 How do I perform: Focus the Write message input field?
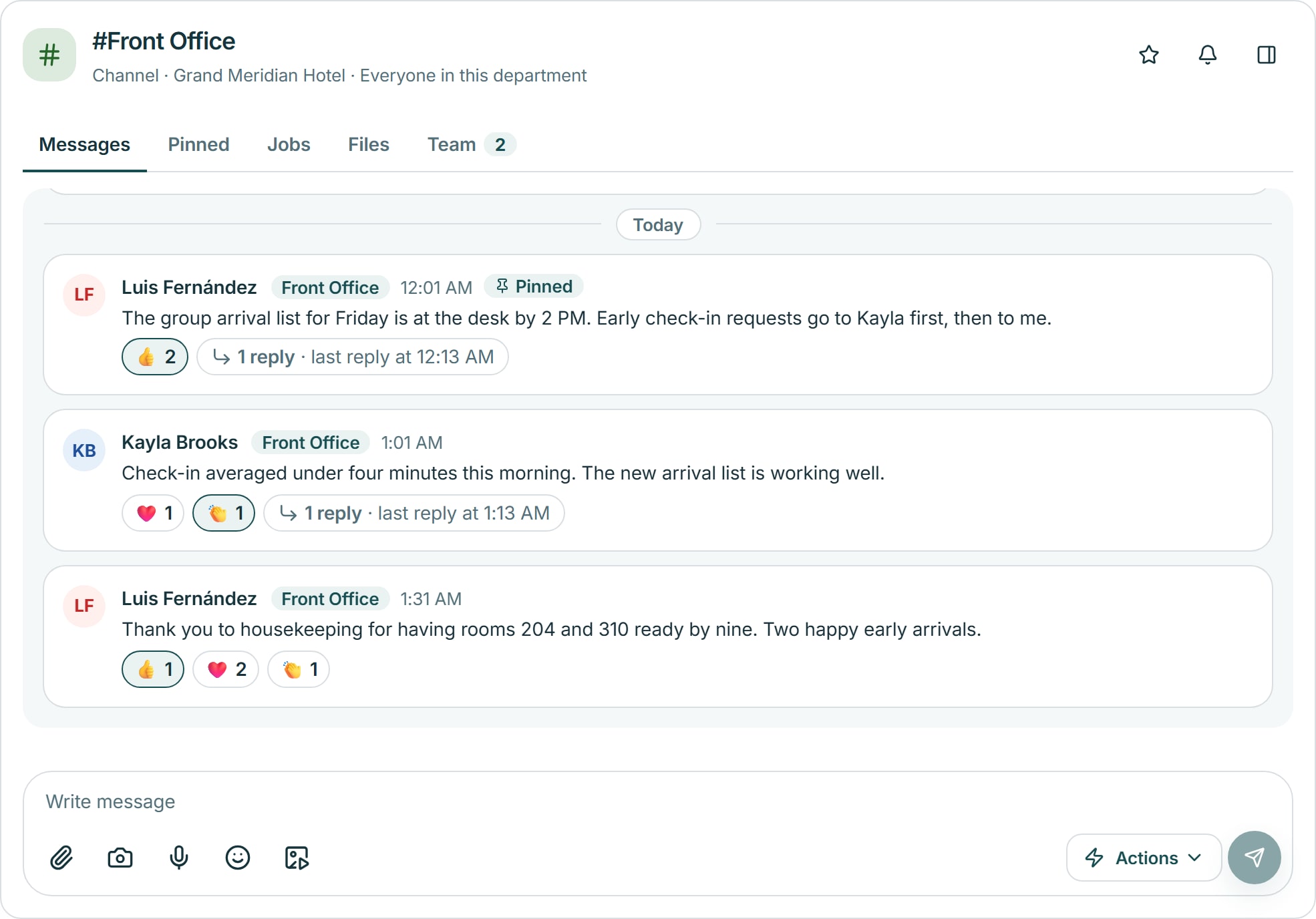click(x=658, y=801)
